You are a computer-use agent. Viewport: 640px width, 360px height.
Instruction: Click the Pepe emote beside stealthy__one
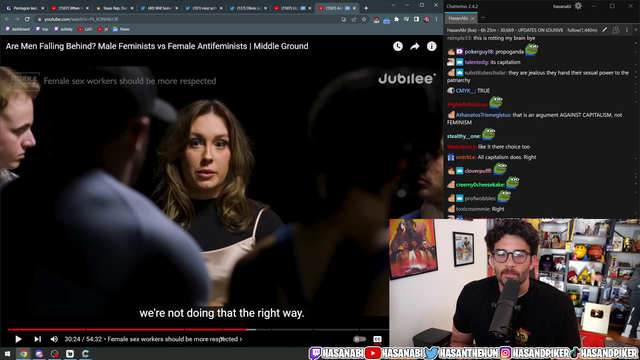click(x=489, y=134)
